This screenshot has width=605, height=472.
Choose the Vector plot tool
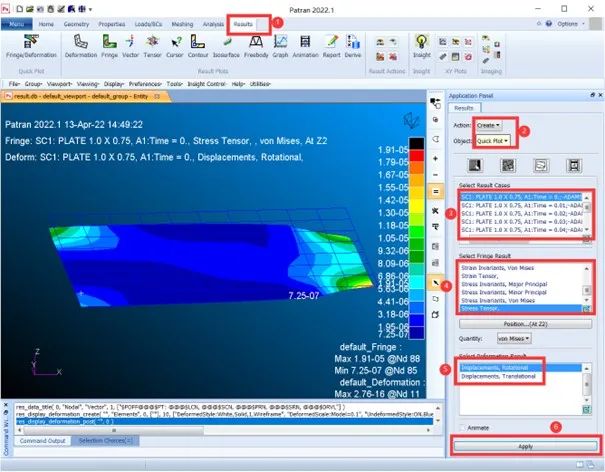130,47
